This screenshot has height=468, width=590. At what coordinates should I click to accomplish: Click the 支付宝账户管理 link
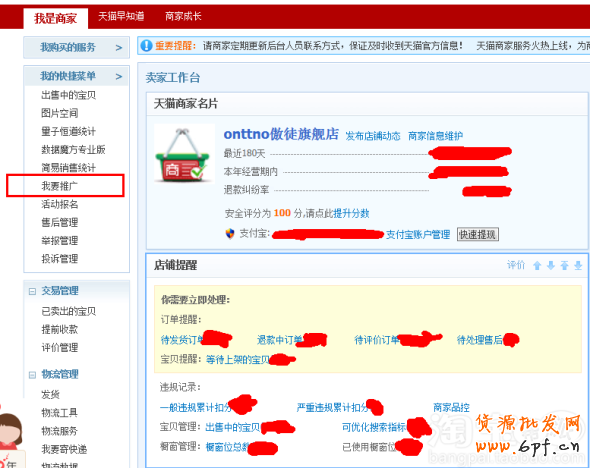[x=418, y=235]
